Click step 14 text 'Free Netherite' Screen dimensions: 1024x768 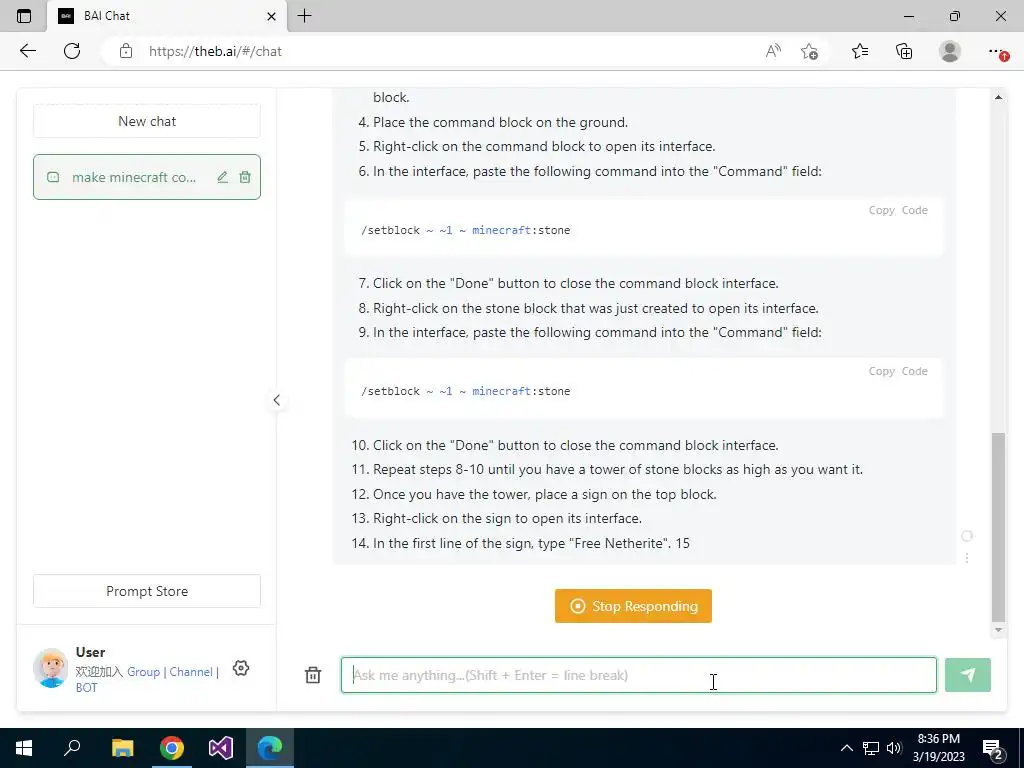pos(619,543)
